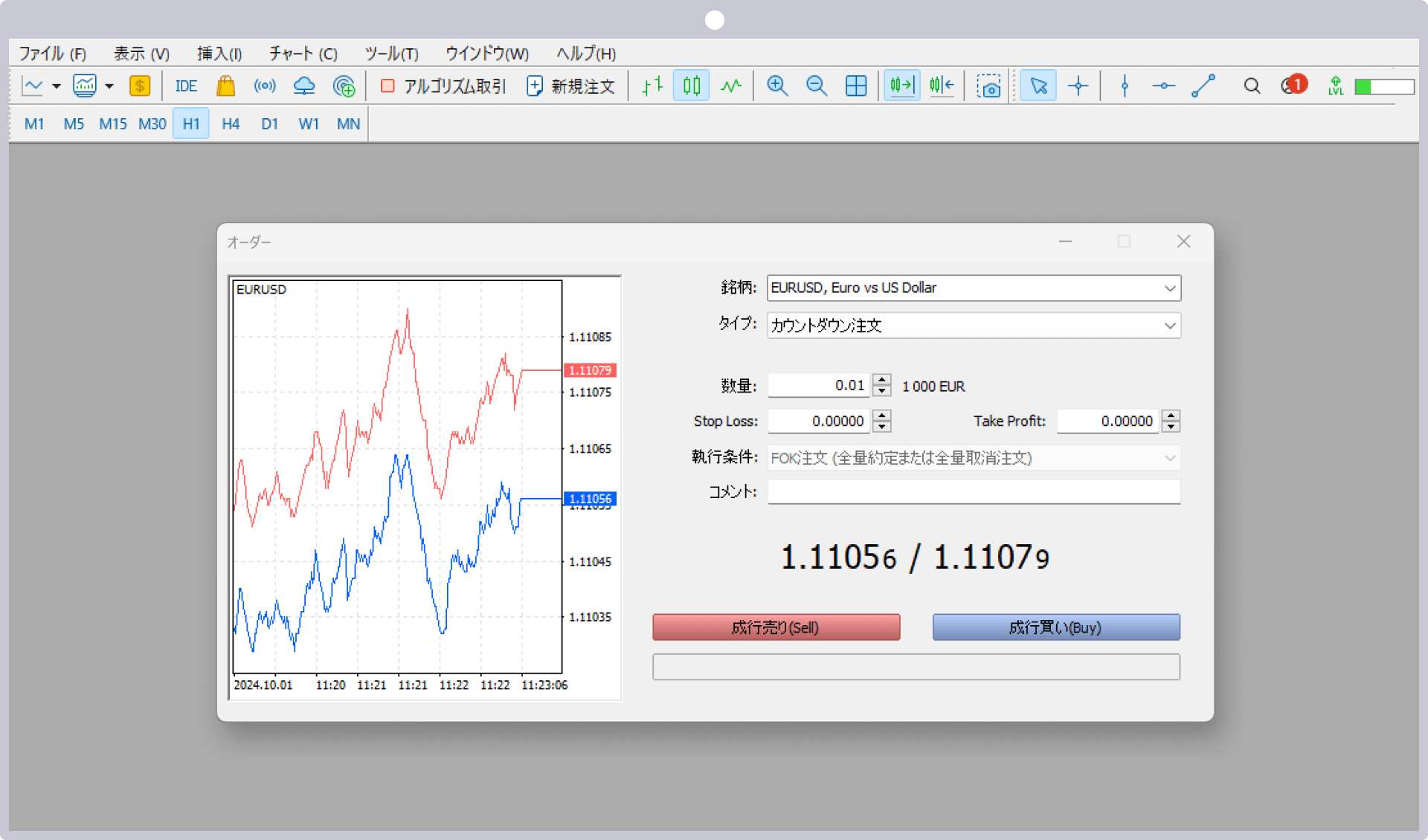Click the Take Profit input field
The height and width of the screenshot is (840, 1428).
coord(1107,421)
